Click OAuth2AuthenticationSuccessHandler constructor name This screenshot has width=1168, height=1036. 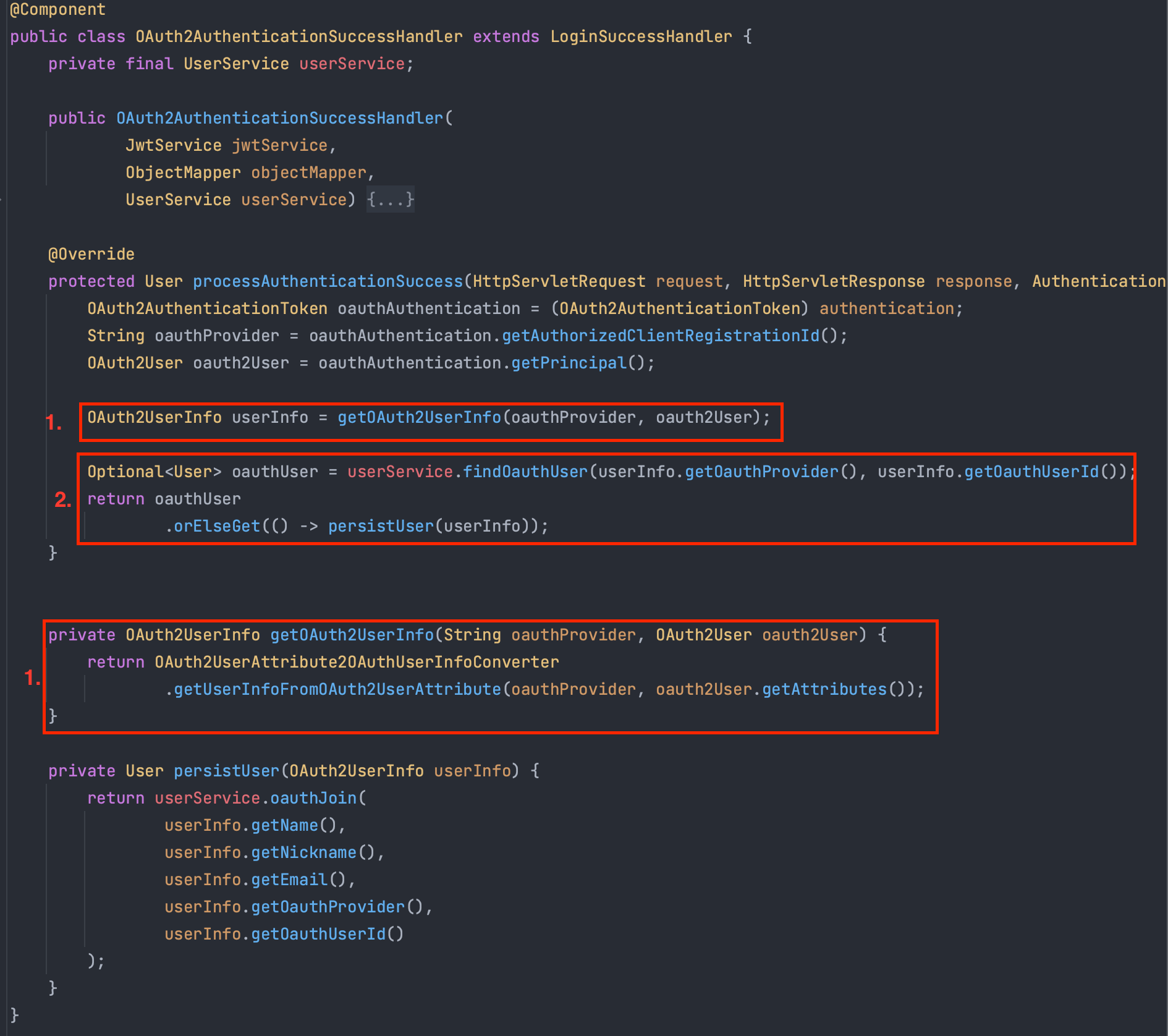pos(280,118)
